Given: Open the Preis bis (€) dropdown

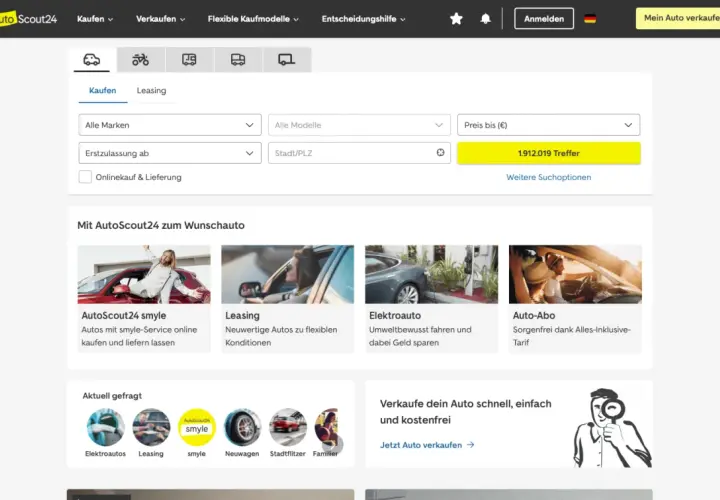Looking at the screenshot, I should pyautogui.click(x=548, y=125).
